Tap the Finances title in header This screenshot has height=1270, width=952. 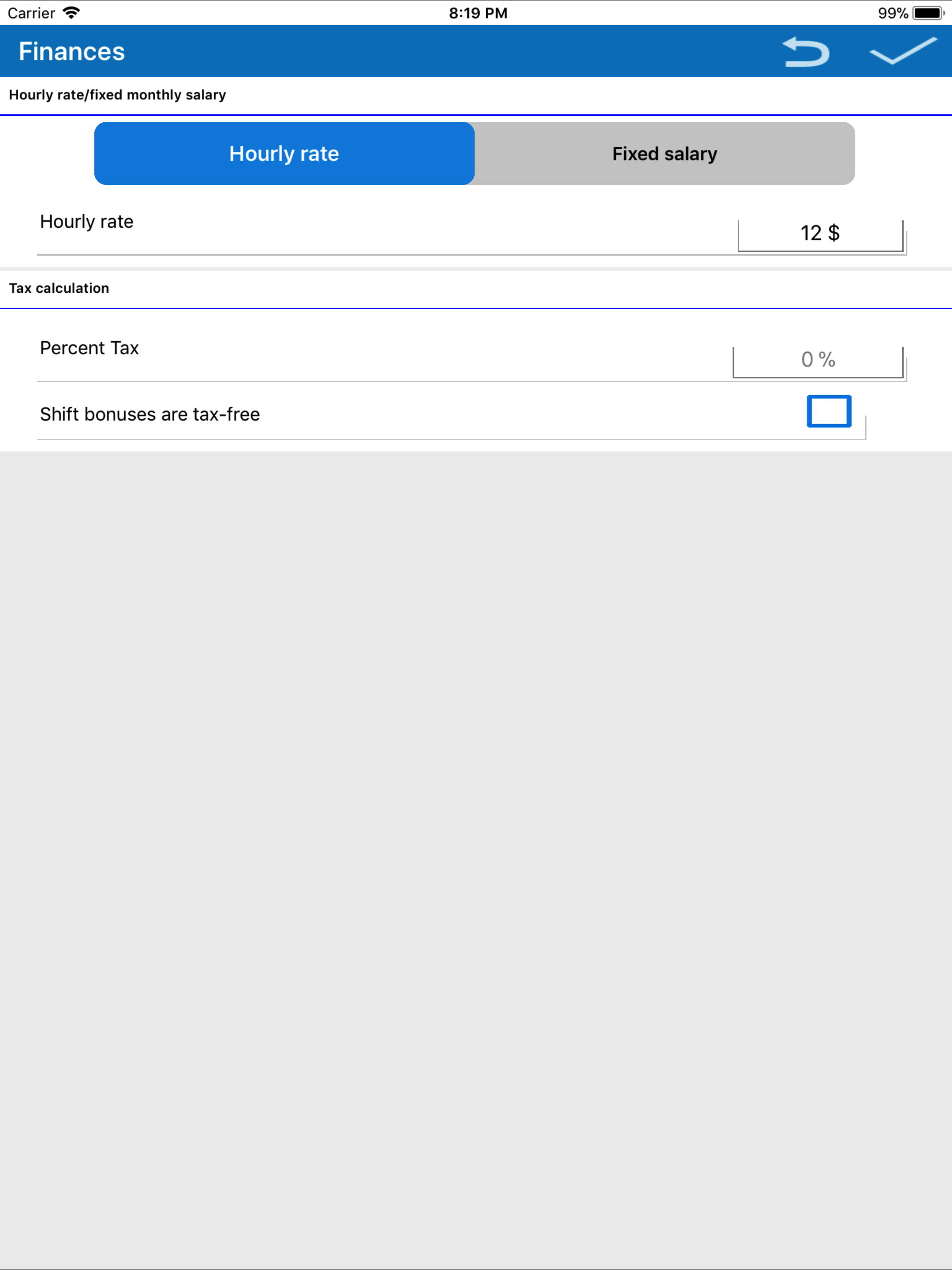(x=72, y=51)
